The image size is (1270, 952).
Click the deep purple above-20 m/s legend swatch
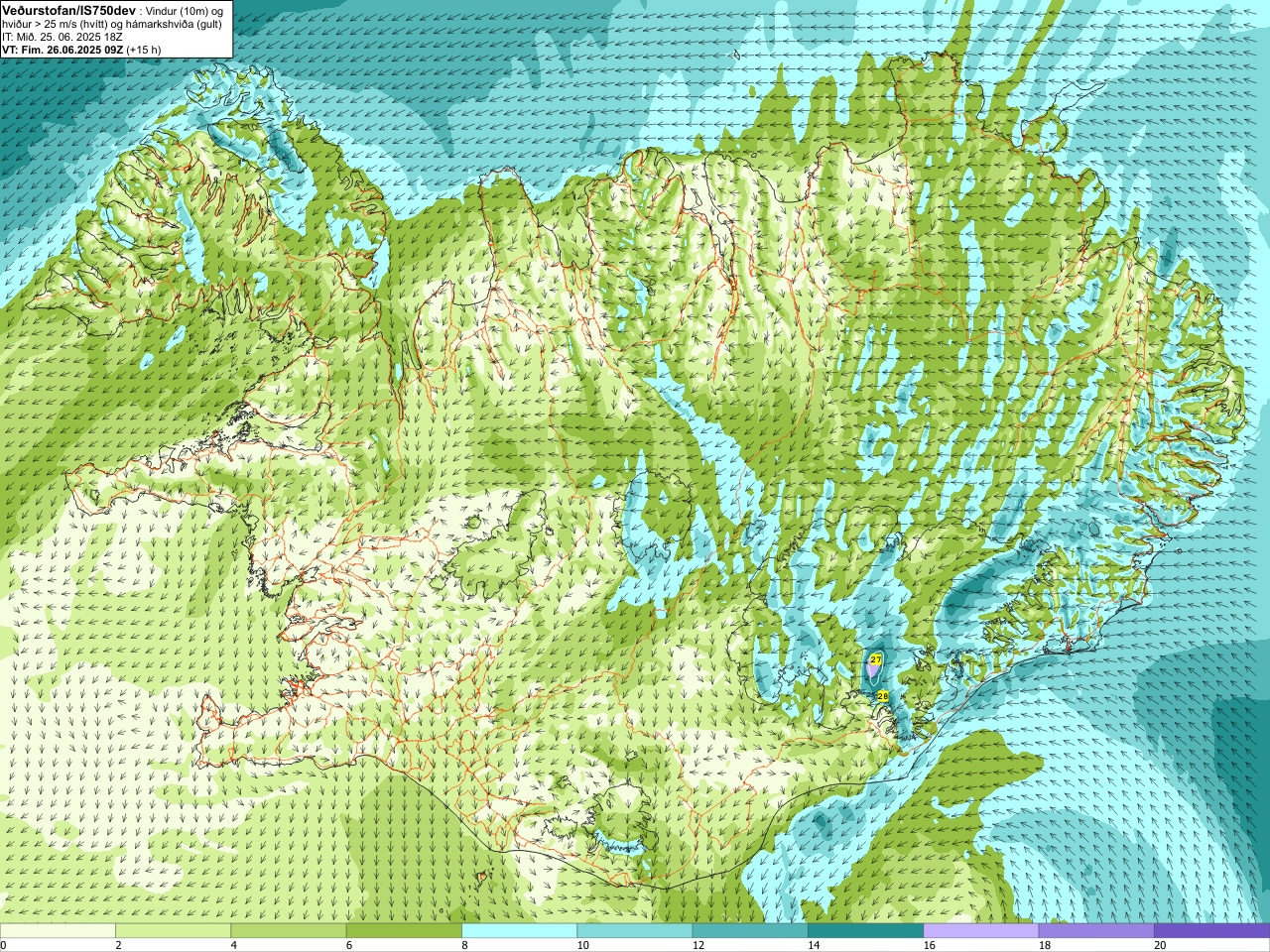pos(1211,930)
